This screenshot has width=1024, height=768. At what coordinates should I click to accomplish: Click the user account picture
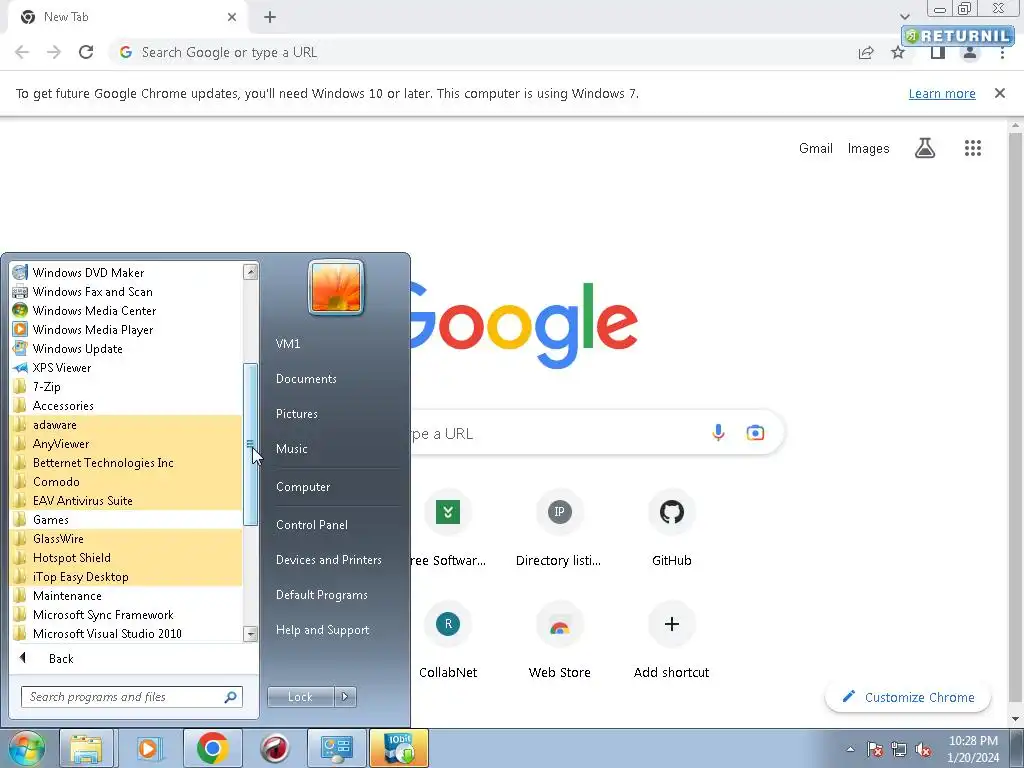[x=336, y=287]
